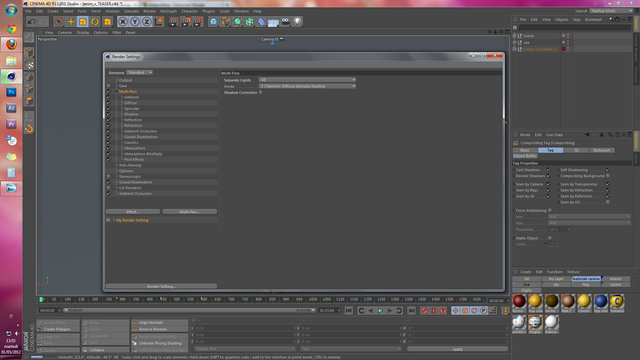
Task: Select the red material sphere
Action: 519,301
